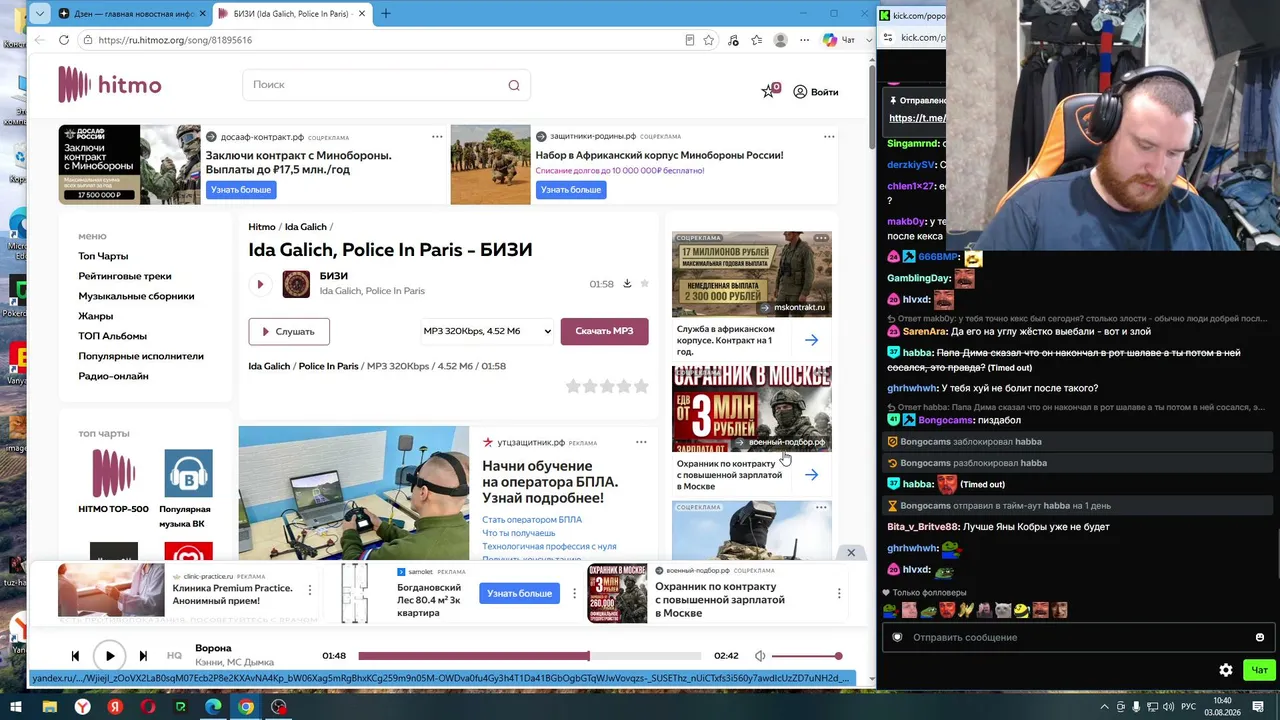Click Узнать больше under Заключи контракт ad
This screenshot has width=1280, height=720.
click(240, 190)
